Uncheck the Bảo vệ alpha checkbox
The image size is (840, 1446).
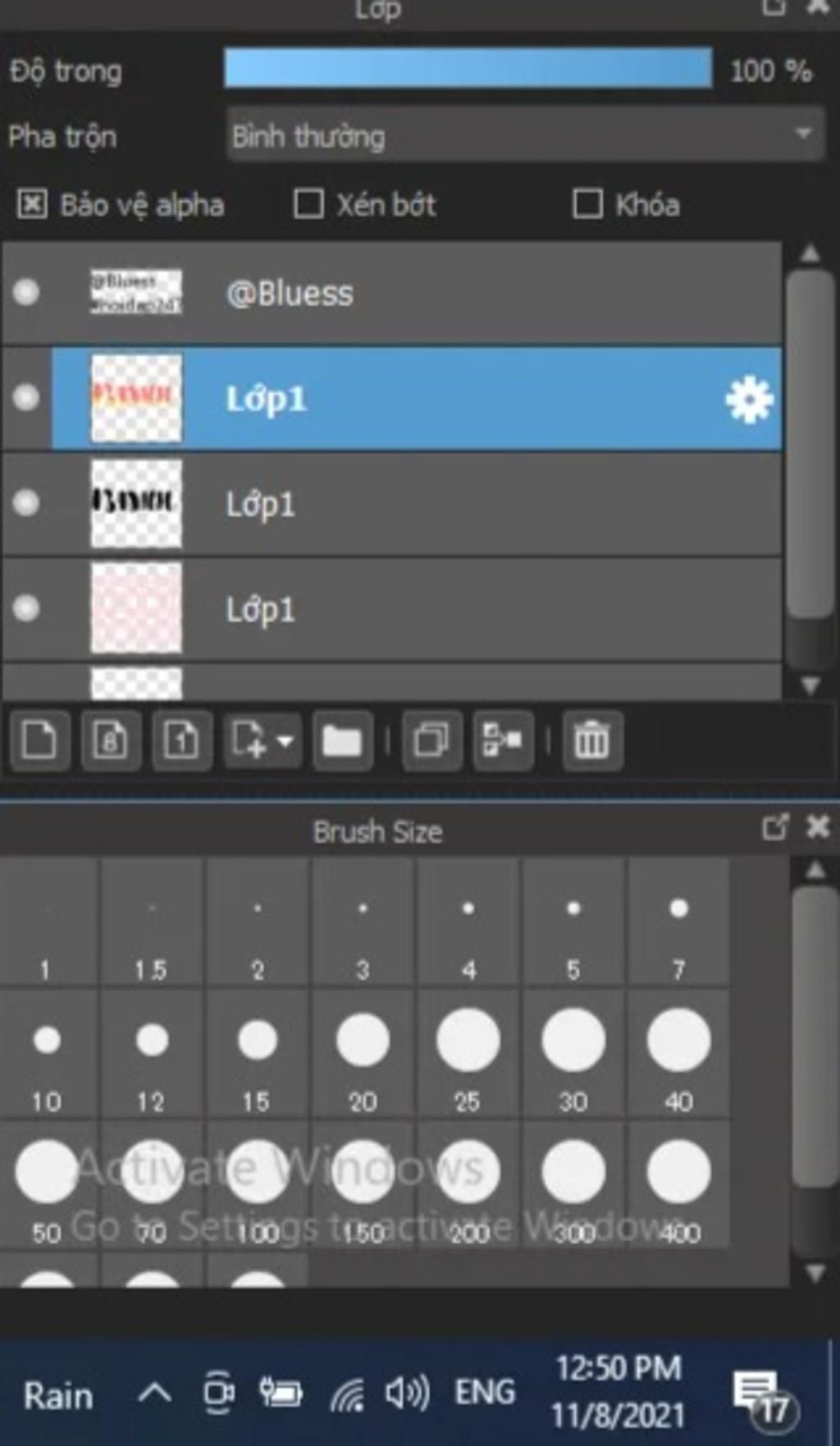tap(32, 204)
